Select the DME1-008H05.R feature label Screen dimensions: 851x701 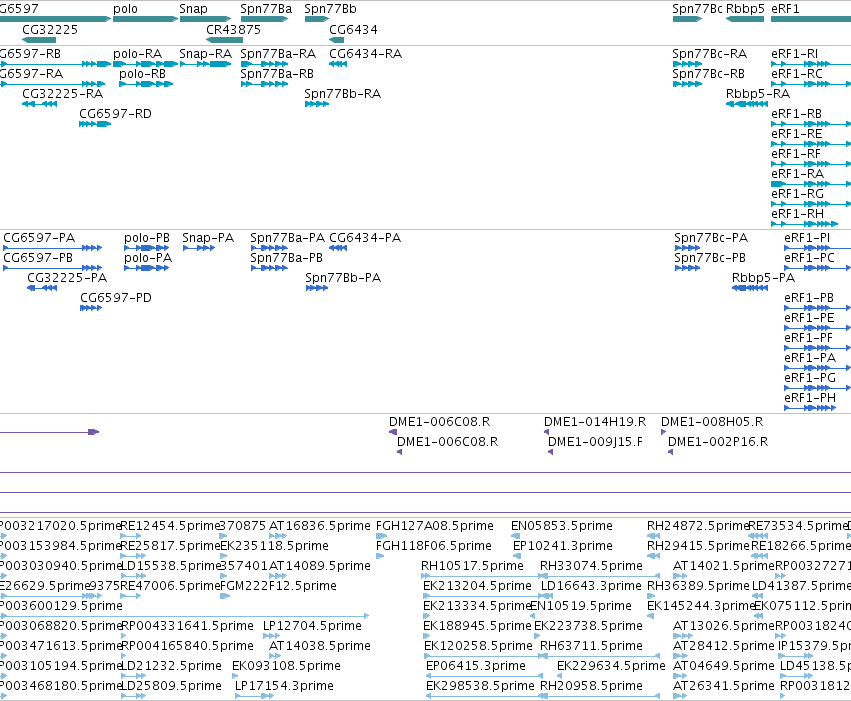click(x=712, y=422)
